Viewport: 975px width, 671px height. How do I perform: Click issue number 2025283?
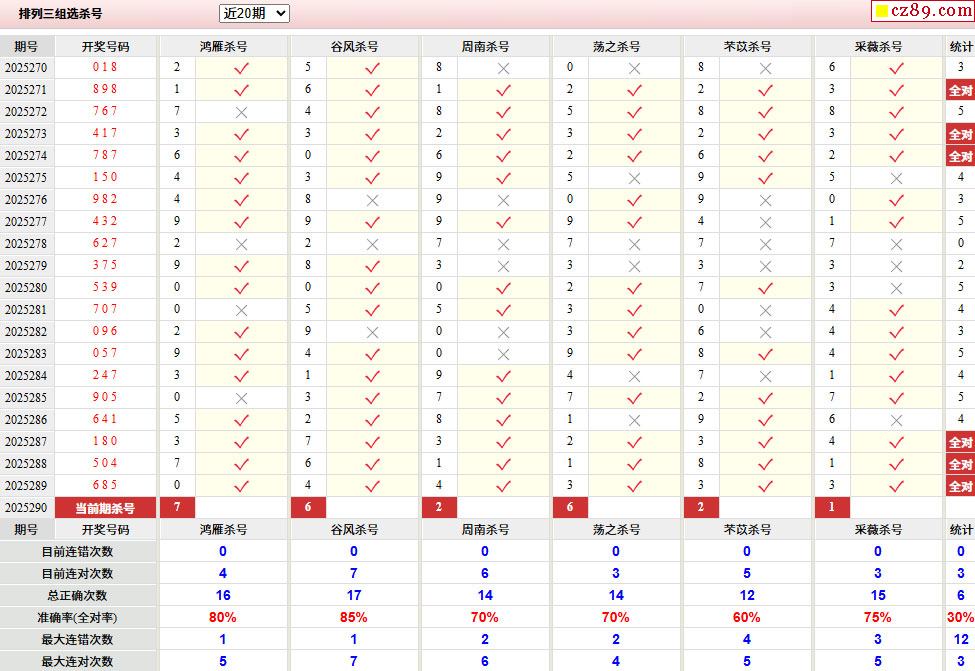pyautogui.click(x=26, y=353)
